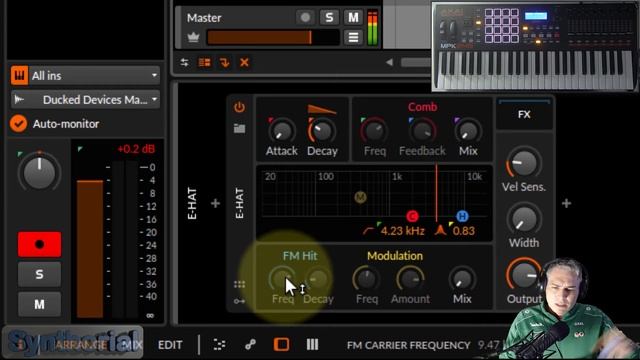Click the Vel Sens. knob
Screen dimensions: 640x360
point(524,163)
